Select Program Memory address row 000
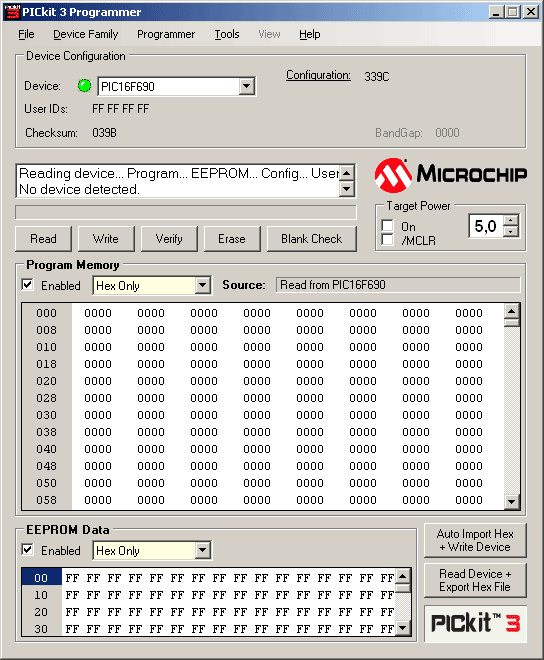The height and width of the screenshot is (660, 544). pyautogui.click(x=46, y=313)
